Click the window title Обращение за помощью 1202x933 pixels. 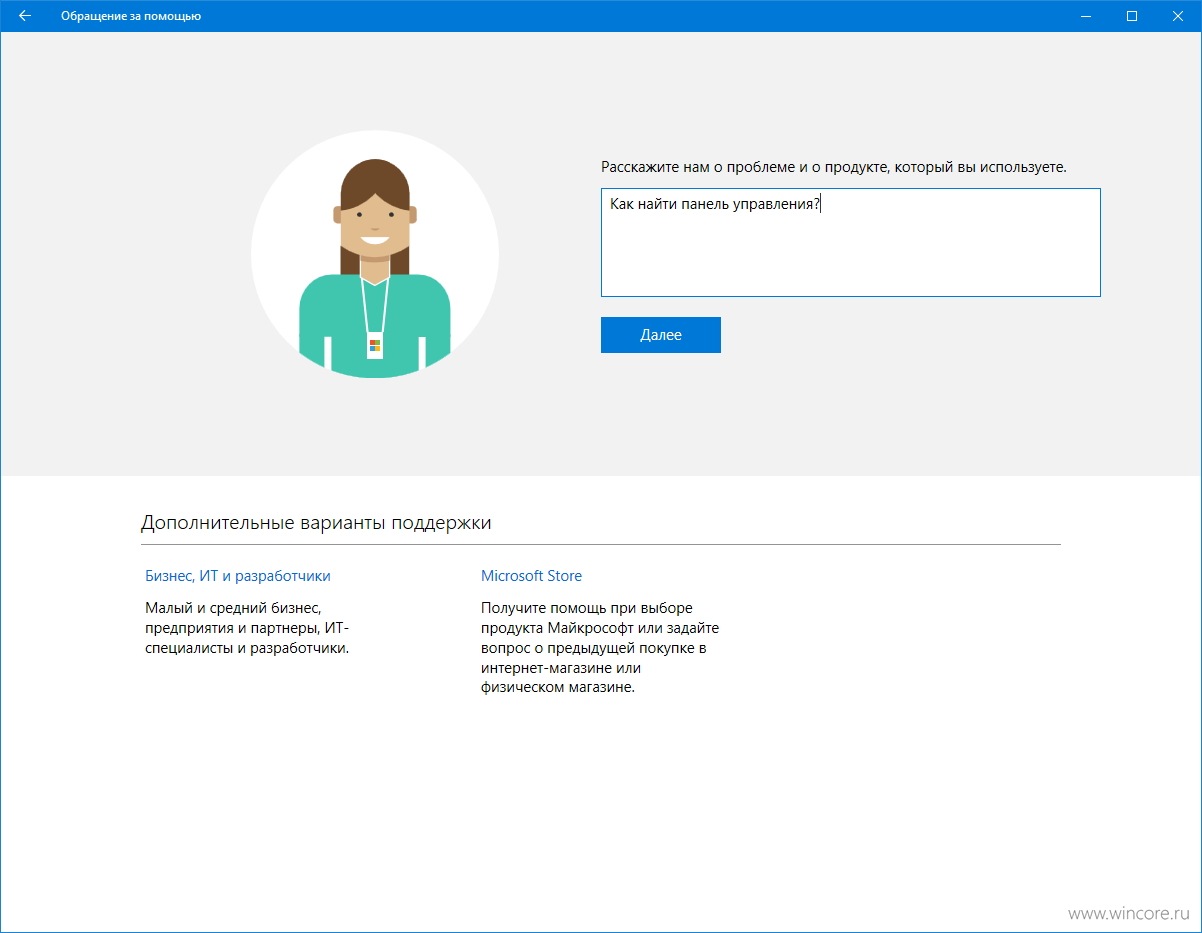click(131, 16)
